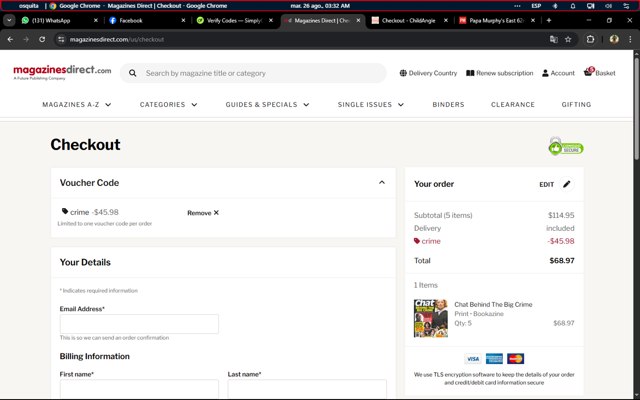Go back to the previous page
The width and height of the screenshot is (640, 400).
pyautogui.click(x=10, y=39)
